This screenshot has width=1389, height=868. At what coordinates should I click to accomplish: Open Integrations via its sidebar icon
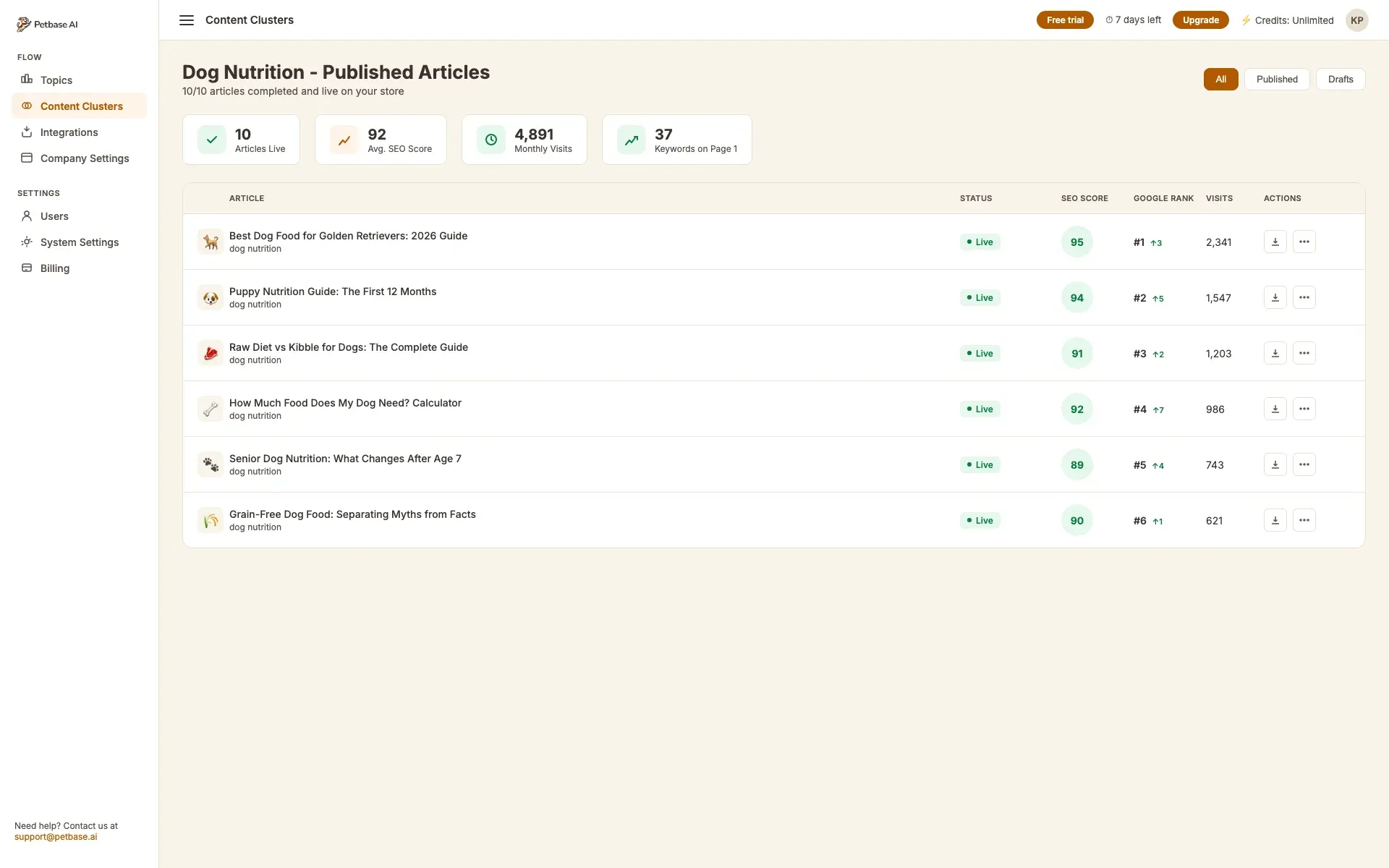(x=27, y=132)
